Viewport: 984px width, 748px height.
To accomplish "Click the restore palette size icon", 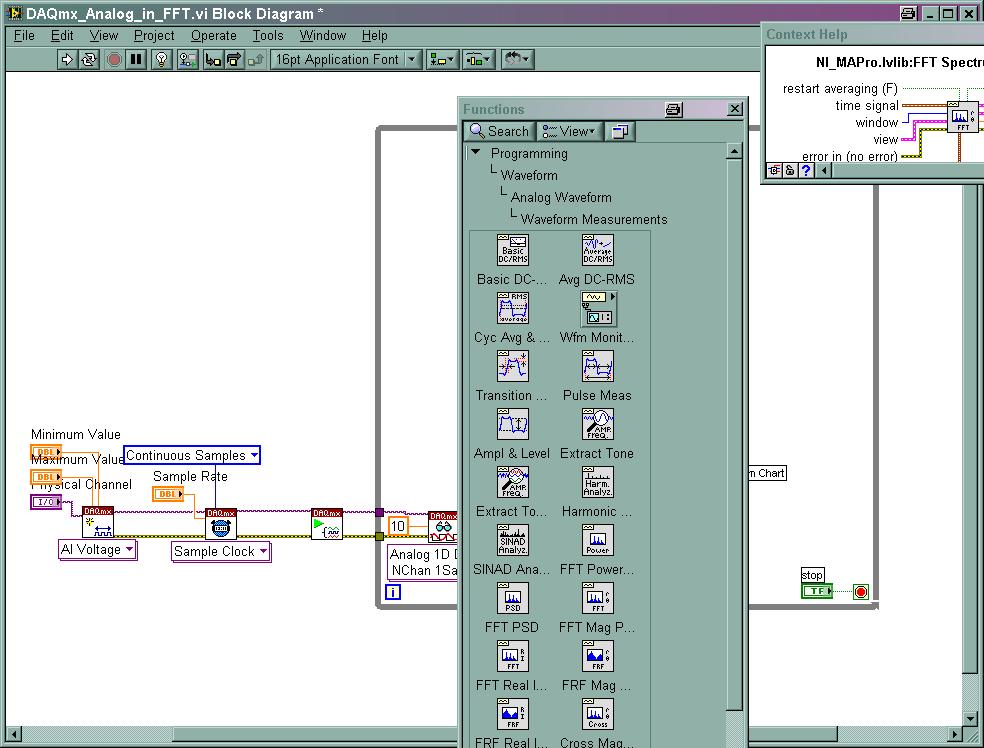I will [x=621, y=131].
